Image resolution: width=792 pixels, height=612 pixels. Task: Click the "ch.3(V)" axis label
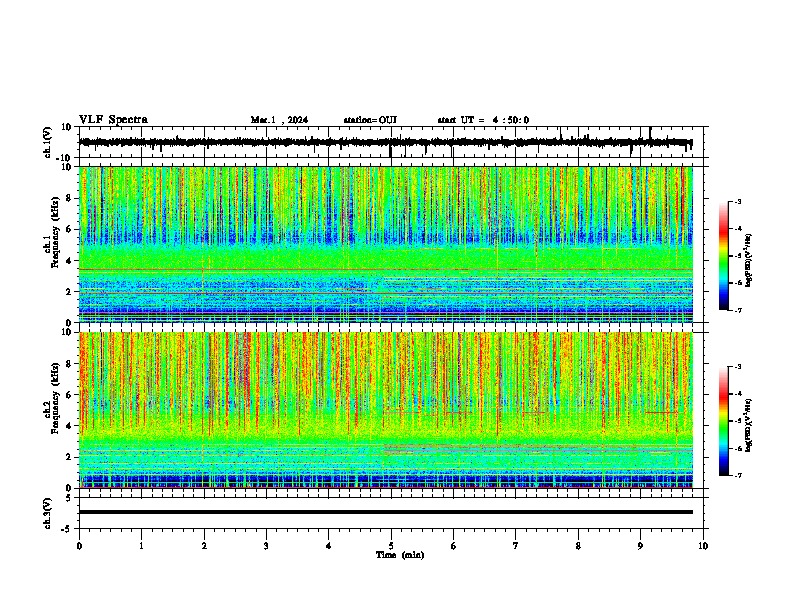pos(48,514)
